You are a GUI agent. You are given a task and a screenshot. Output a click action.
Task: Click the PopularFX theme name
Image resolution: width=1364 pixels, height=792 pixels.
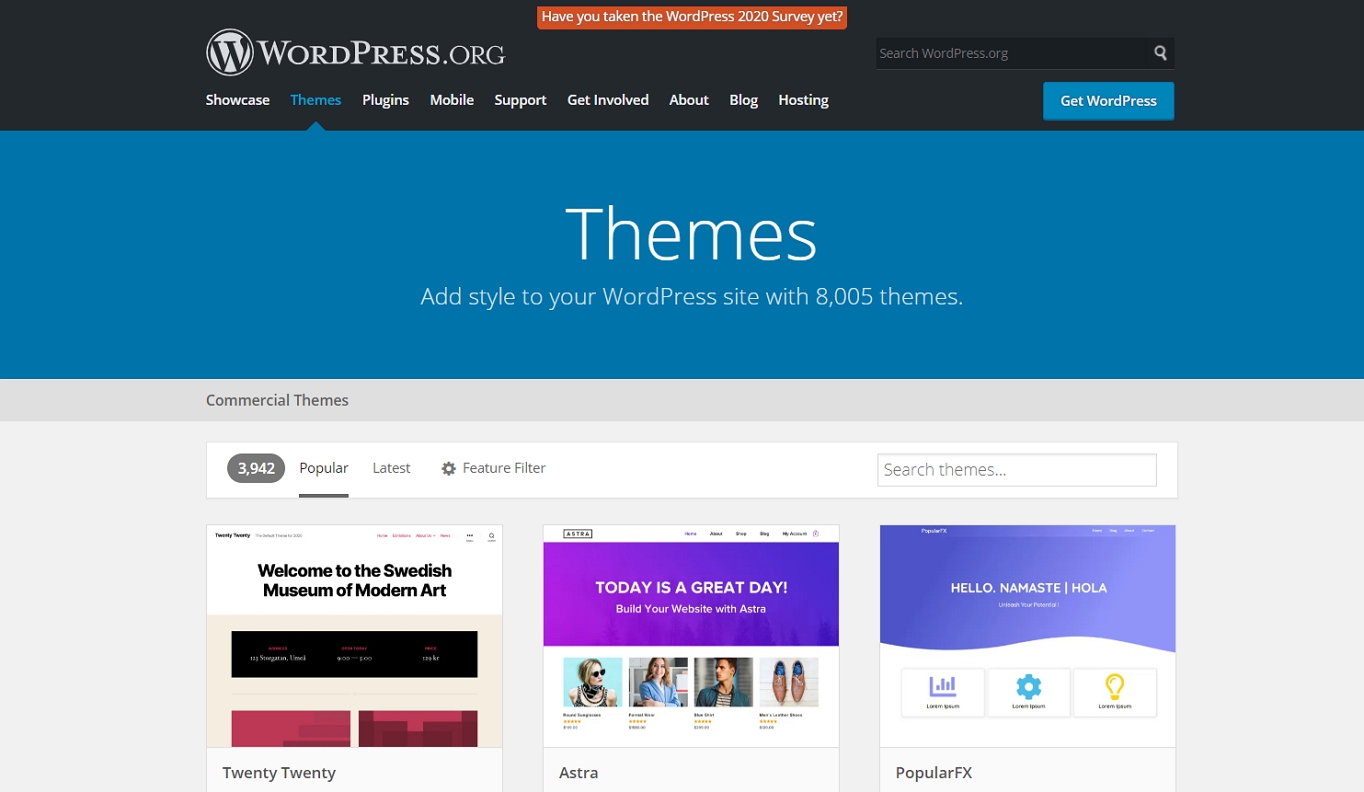tap(934, 773)
